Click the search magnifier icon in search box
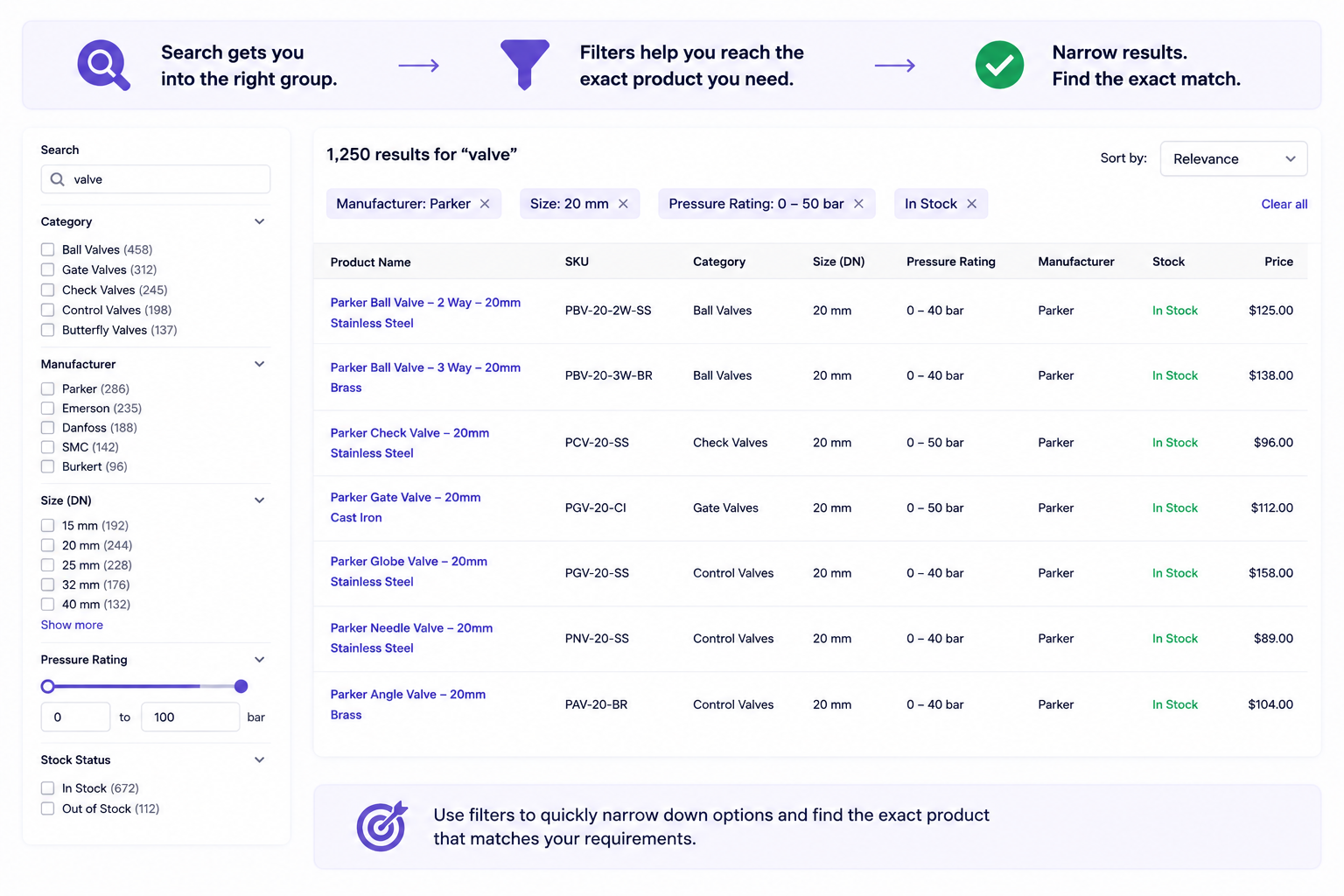1344x896 pixels. pos(58,179)
